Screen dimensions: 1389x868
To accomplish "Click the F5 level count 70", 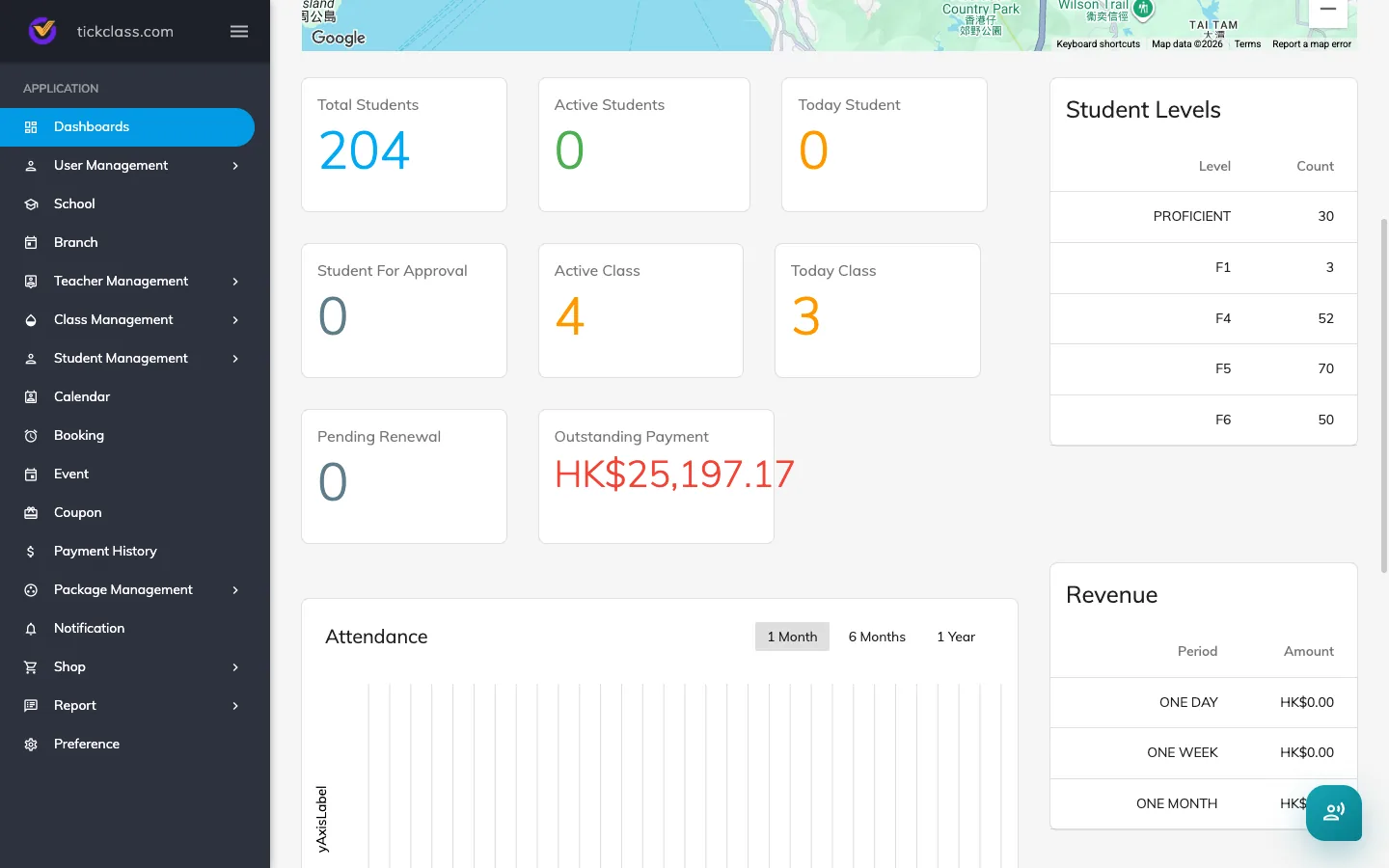I will (x=1325, y=368).
